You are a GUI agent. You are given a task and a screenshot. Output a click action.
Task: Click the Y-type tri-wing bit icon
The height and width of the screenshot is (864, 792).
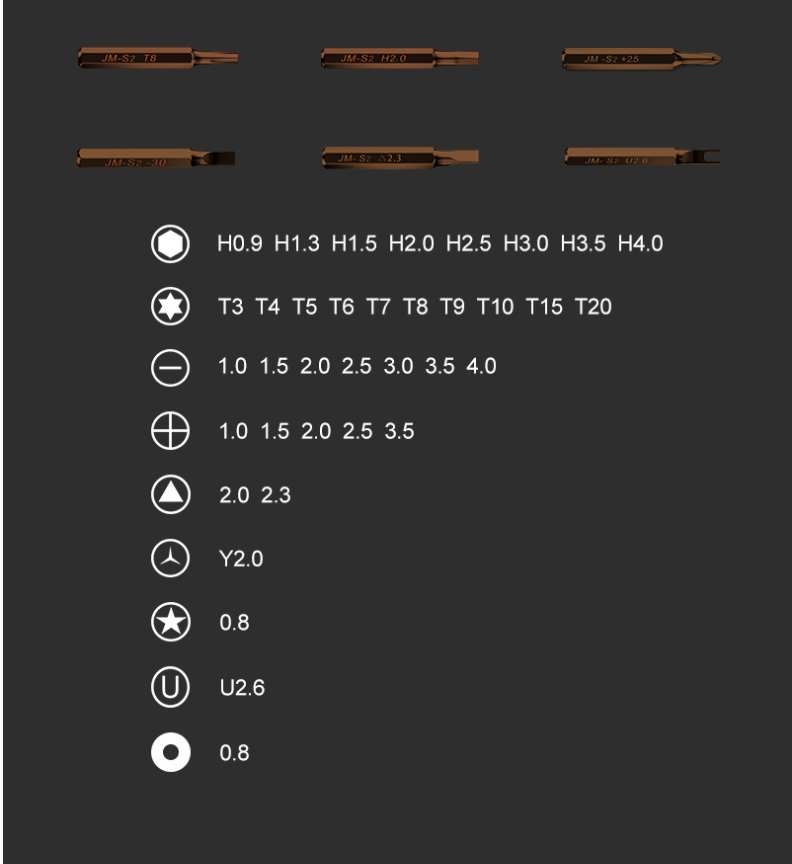click(x=170, y=558)
